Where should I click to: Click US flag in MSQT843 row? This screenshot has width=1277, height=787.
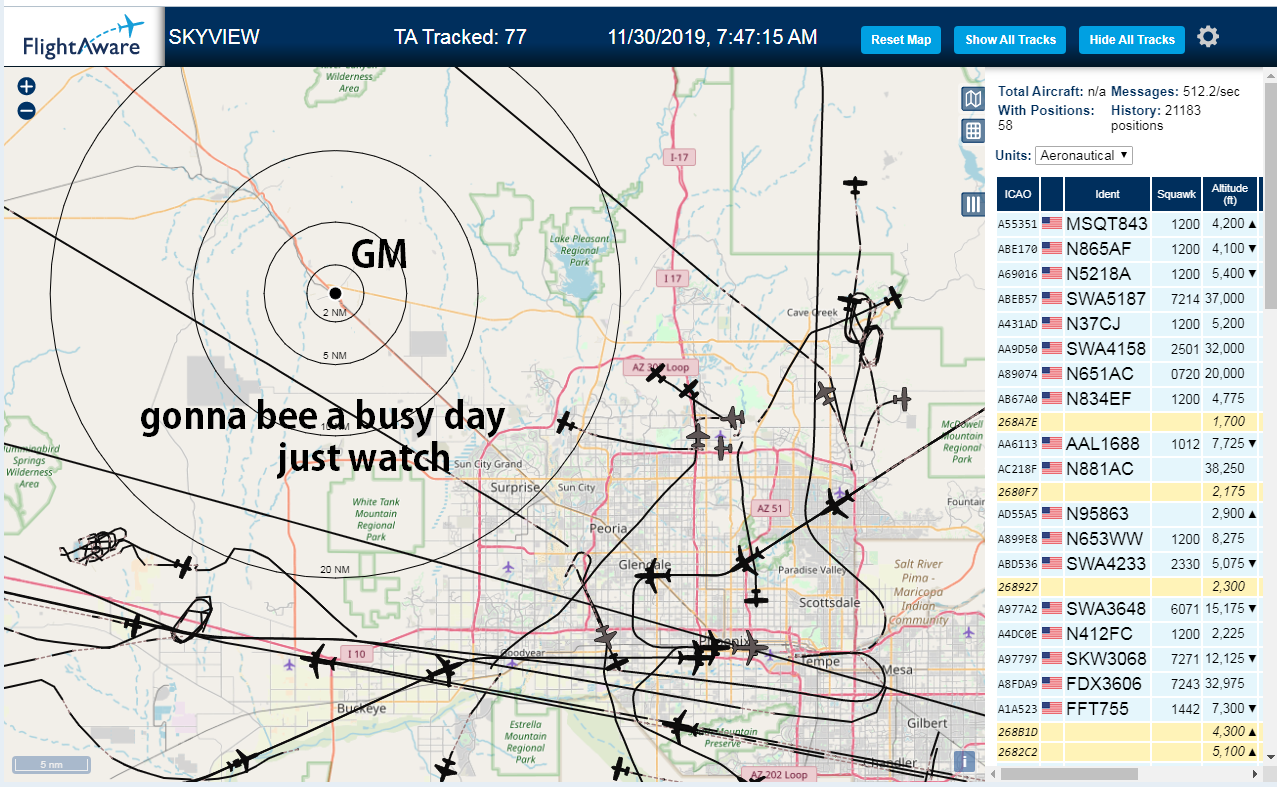click(x=1051, y=223)
